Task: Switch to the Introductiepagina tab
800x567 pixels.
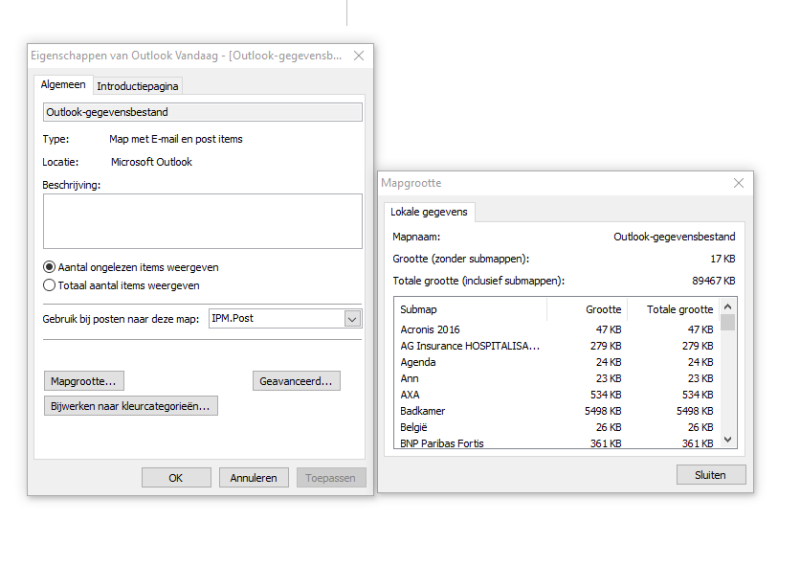Action: coord(138,87)
